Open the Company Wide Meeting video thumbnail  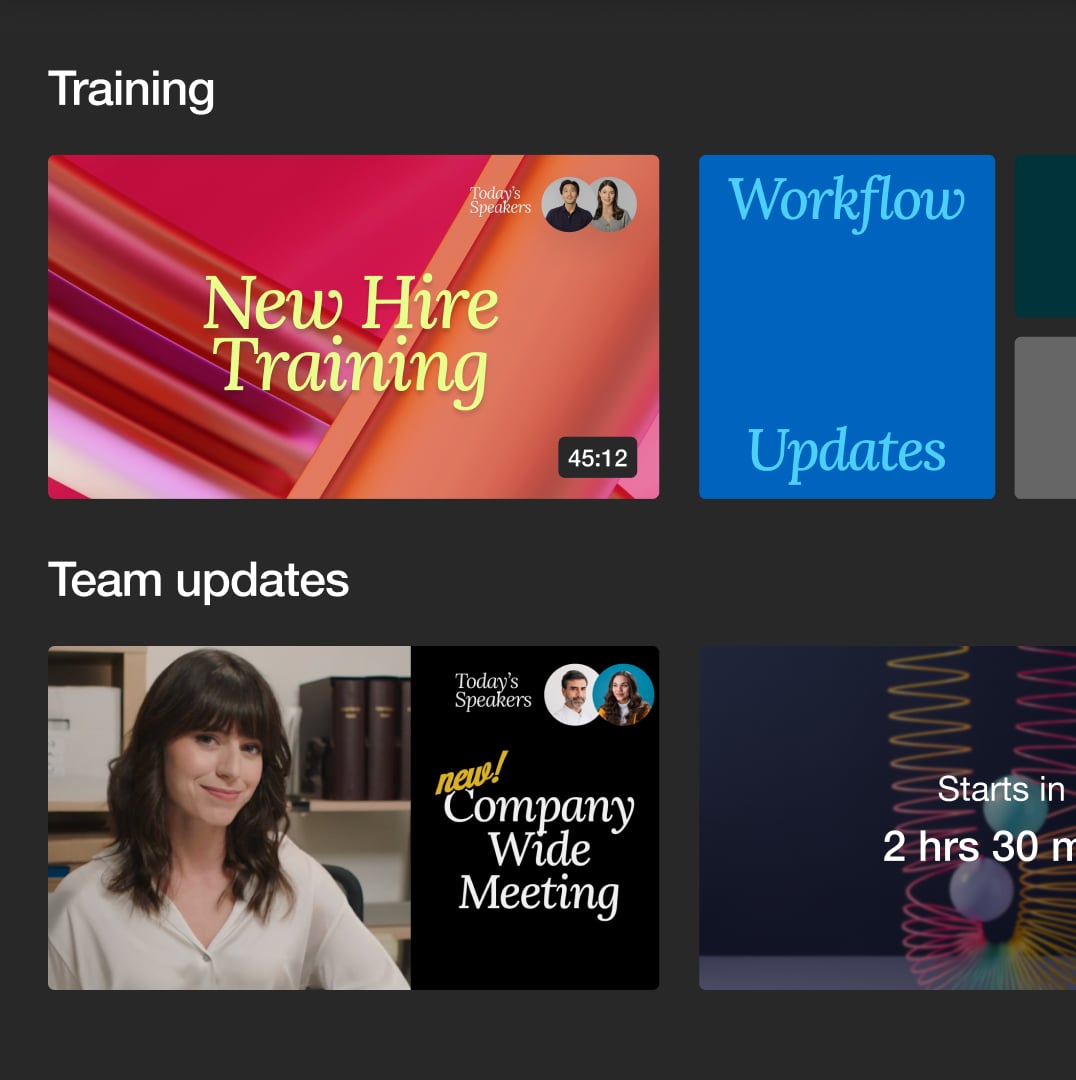(353, 818)
